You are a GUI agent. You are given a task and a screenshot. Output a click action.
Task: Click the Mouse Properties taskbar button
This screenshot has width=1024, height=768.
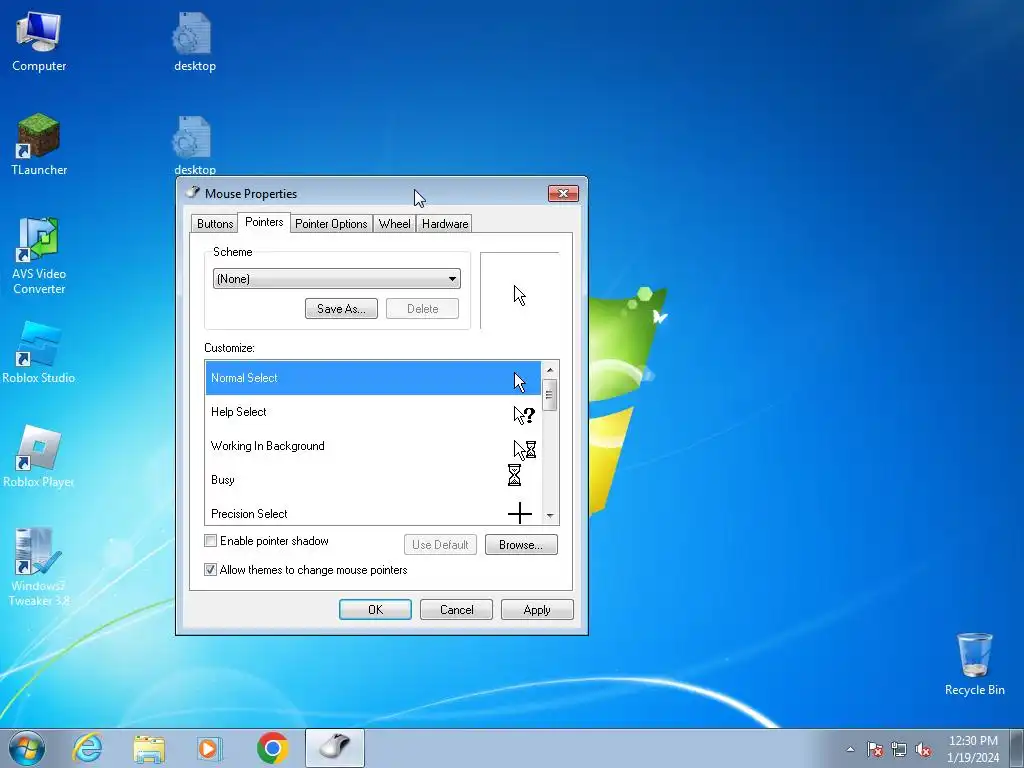pos(334,748)
